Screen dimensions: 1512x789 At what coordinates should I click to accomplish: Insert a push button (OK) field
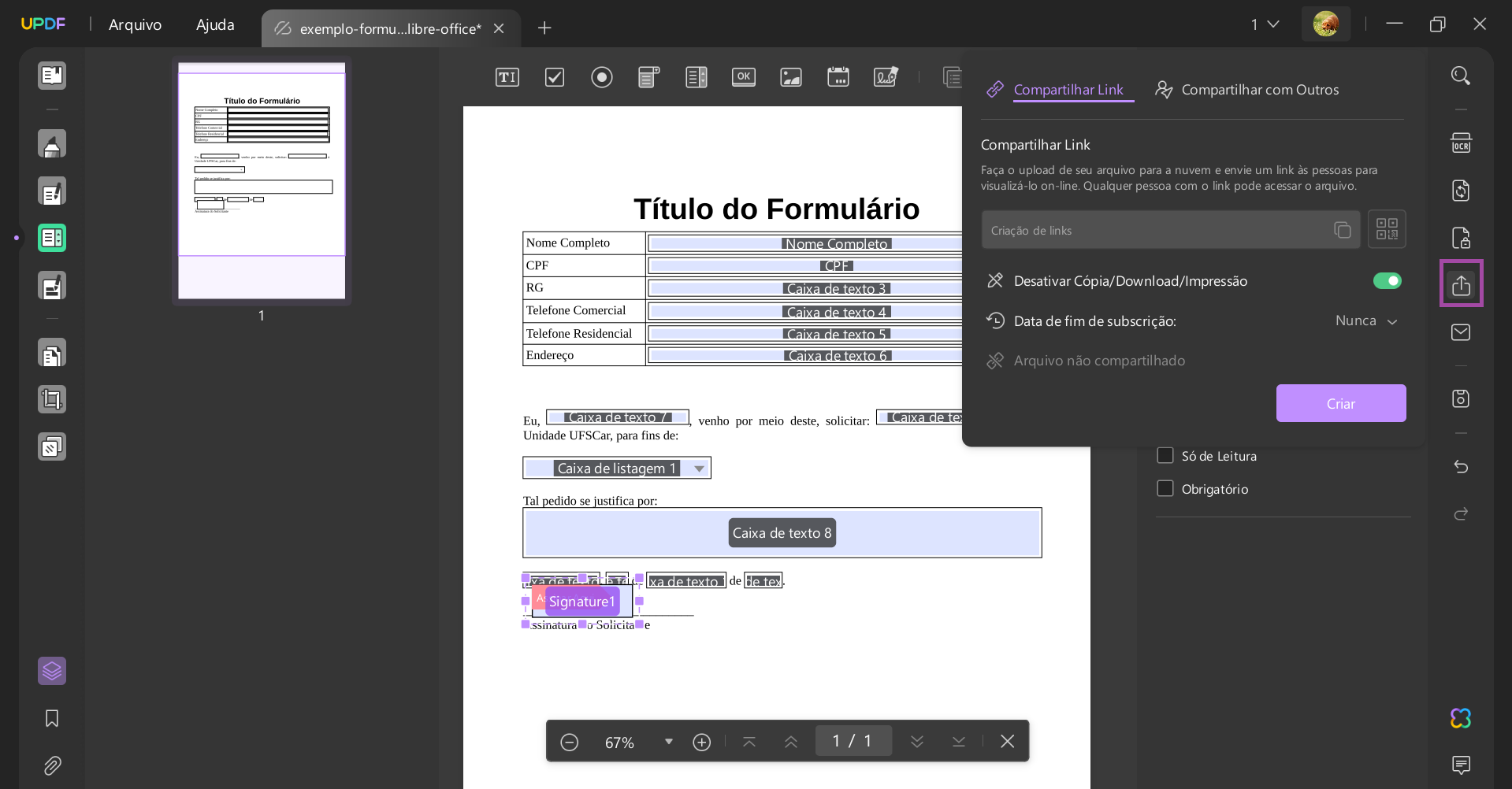(743, 76)
